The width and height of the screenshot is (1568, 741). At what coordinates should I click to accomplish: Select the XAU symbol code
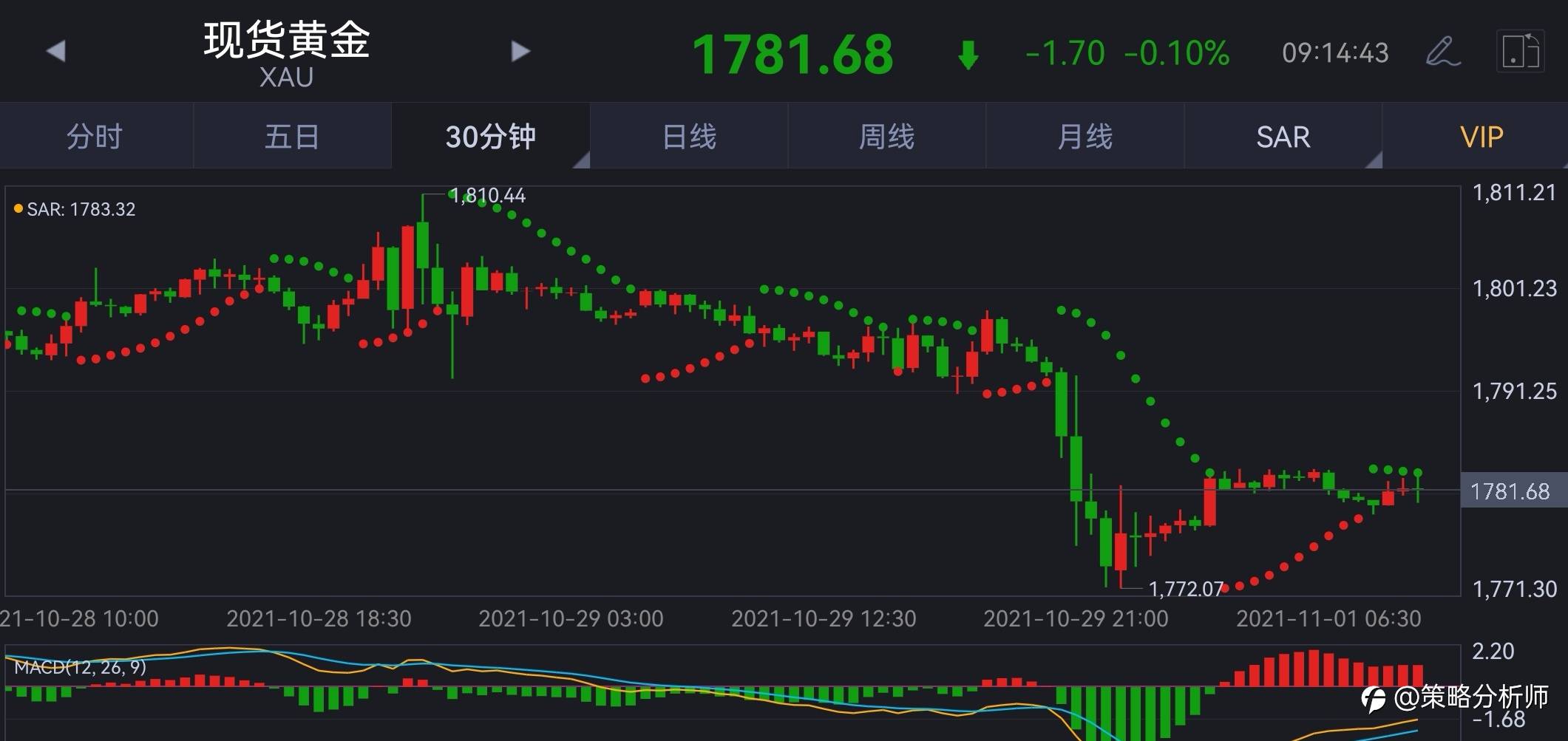(286, 77)
